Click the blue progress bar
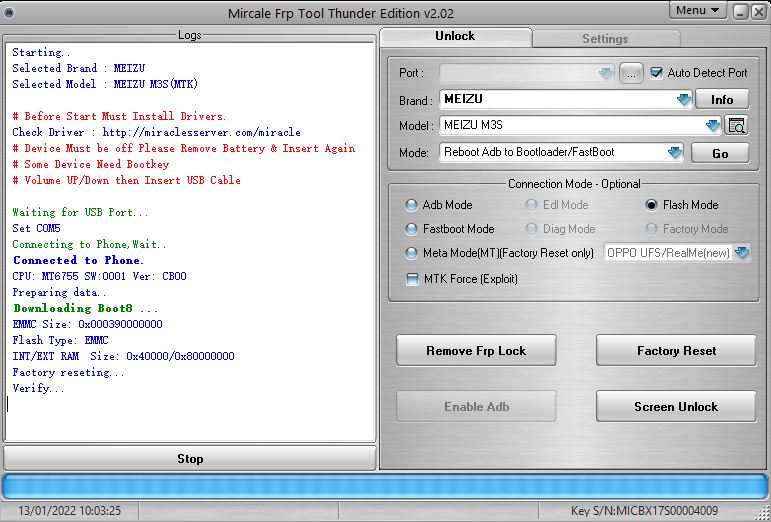The width and height of the screenshot is (771, 522). [x=385, y=487]
